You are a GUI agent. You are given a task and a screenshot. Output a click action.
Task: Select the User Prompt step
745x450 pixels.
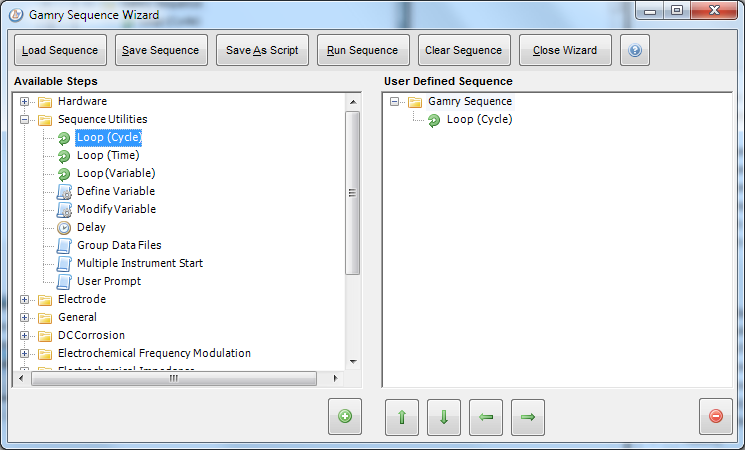[109, 281]
